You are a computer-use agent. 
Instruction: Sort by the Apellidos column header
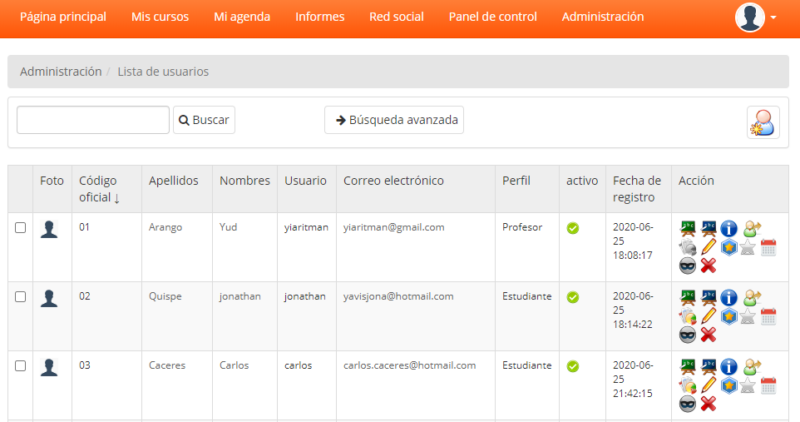click(x=173, y=181)
